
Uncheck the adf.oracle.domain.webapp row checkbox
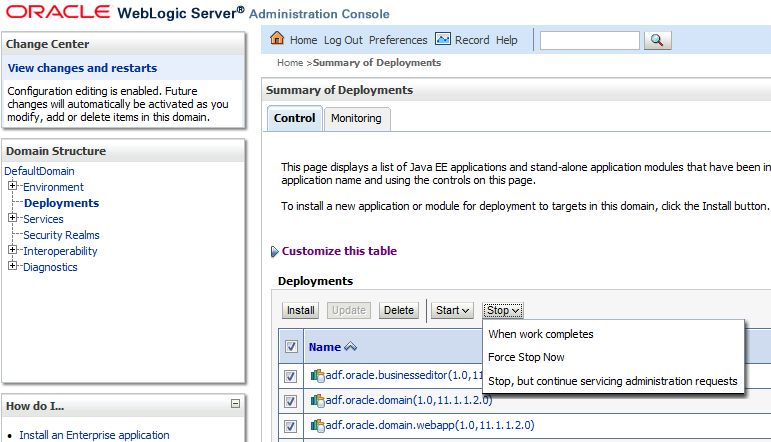point(290,426)
